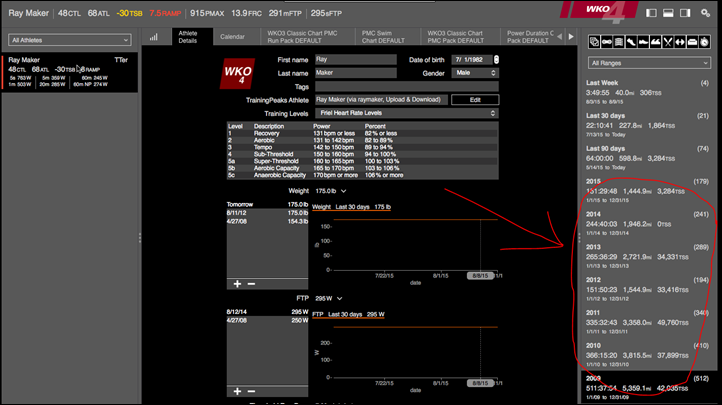The height and width of the screenshot is (405, 722).
Task: Select the 4/27/08 250 W FTP row
Action: (x=267, y=320)
